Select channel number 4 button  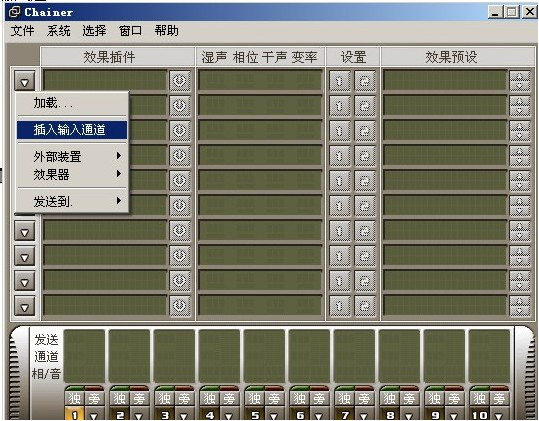pos(210,414)
